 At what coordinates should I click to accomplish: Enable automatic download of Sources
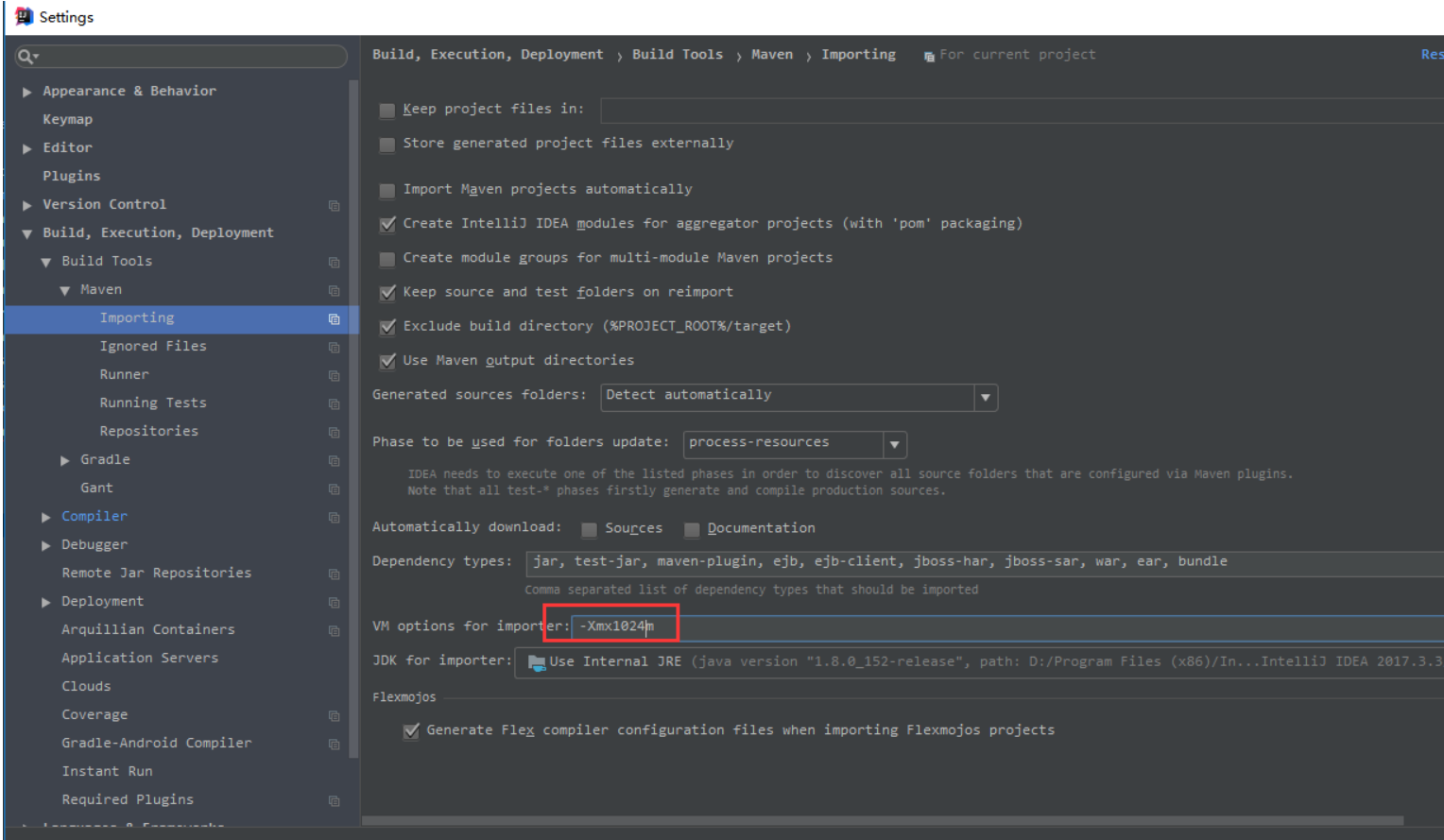[589, 529]
